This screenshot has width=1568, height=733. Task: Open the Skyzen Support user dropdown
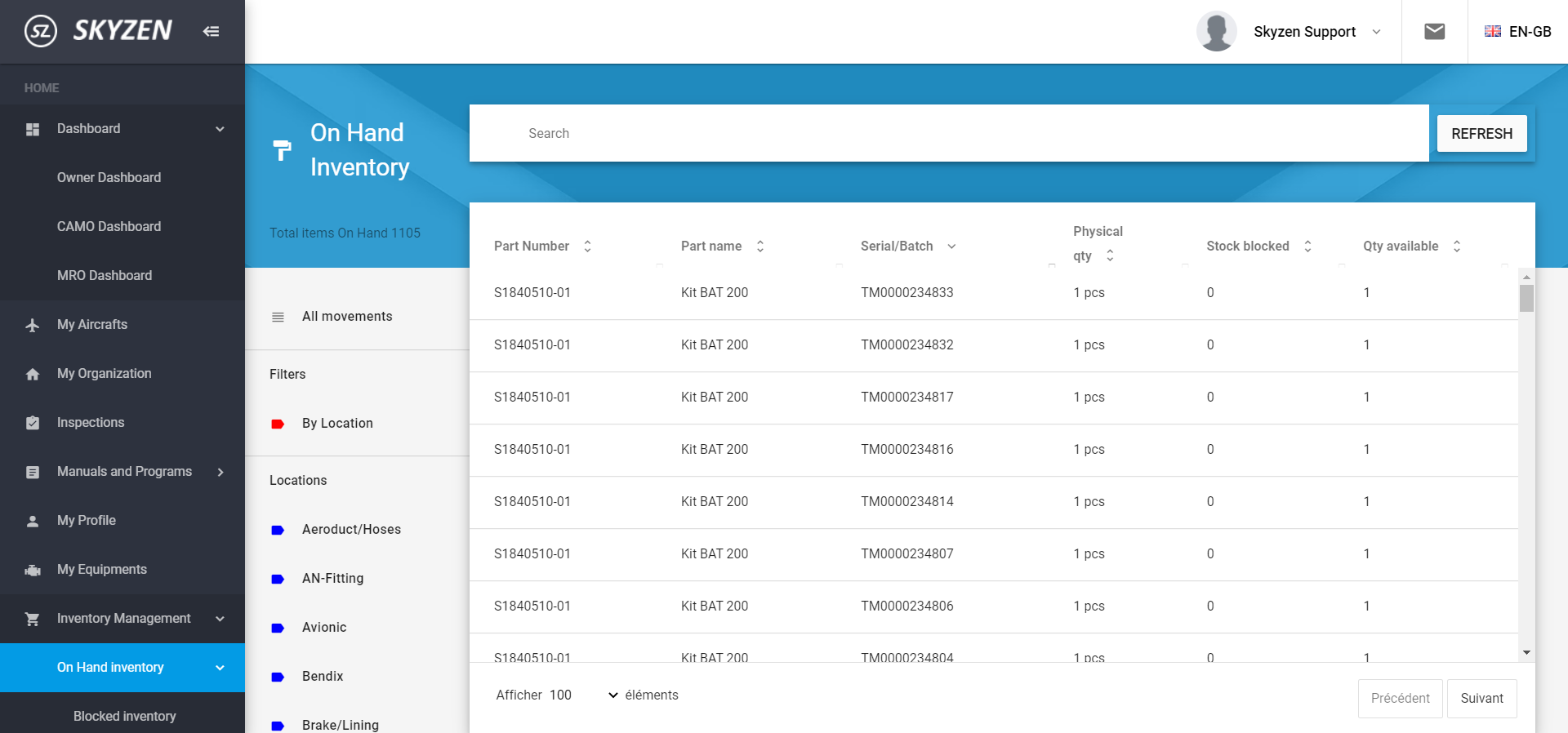(1377, 32)
